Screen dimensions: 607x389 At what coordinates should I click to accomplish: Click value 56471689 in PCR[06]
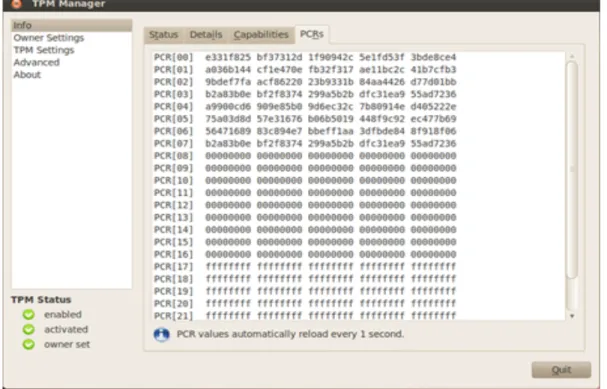point(228,131)
